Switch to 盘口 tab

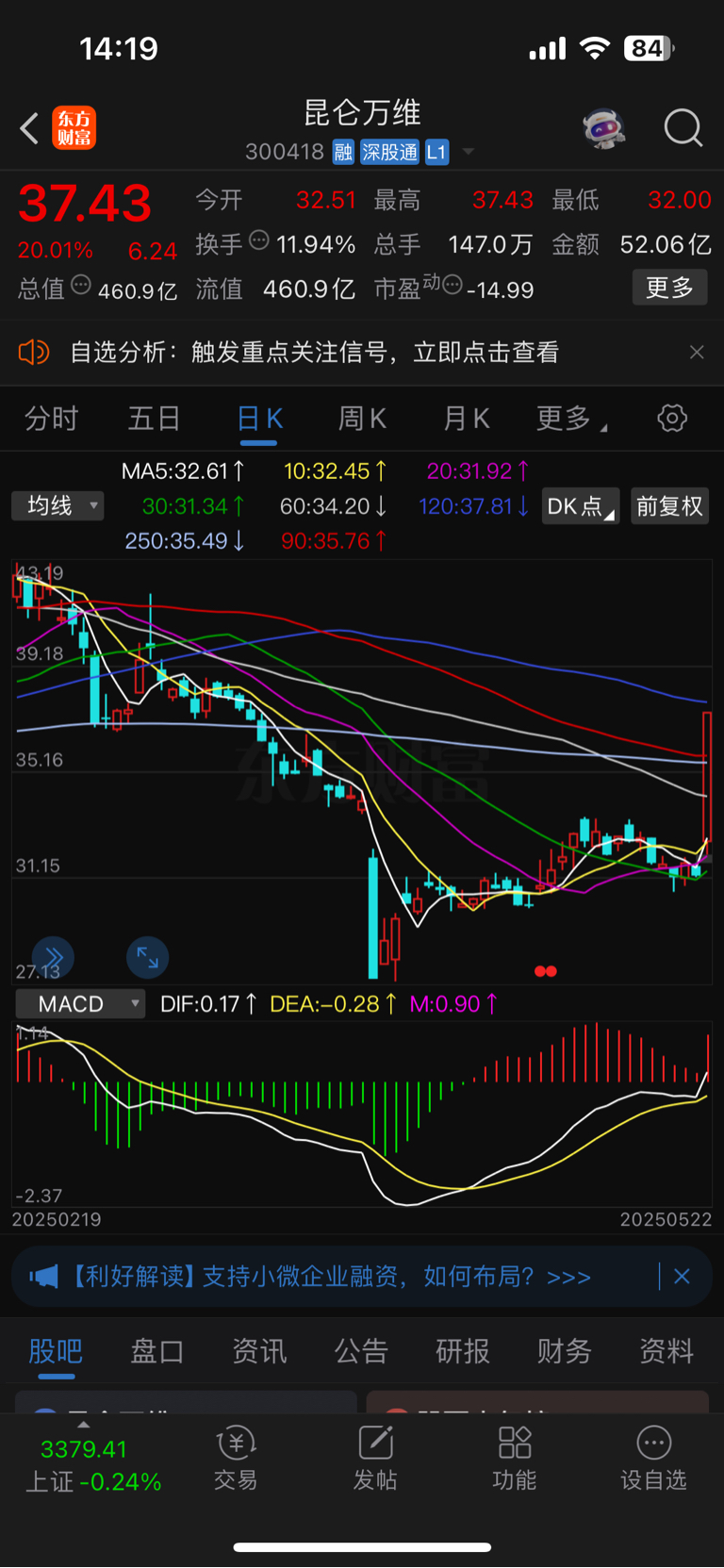(x=157, y=1351)
